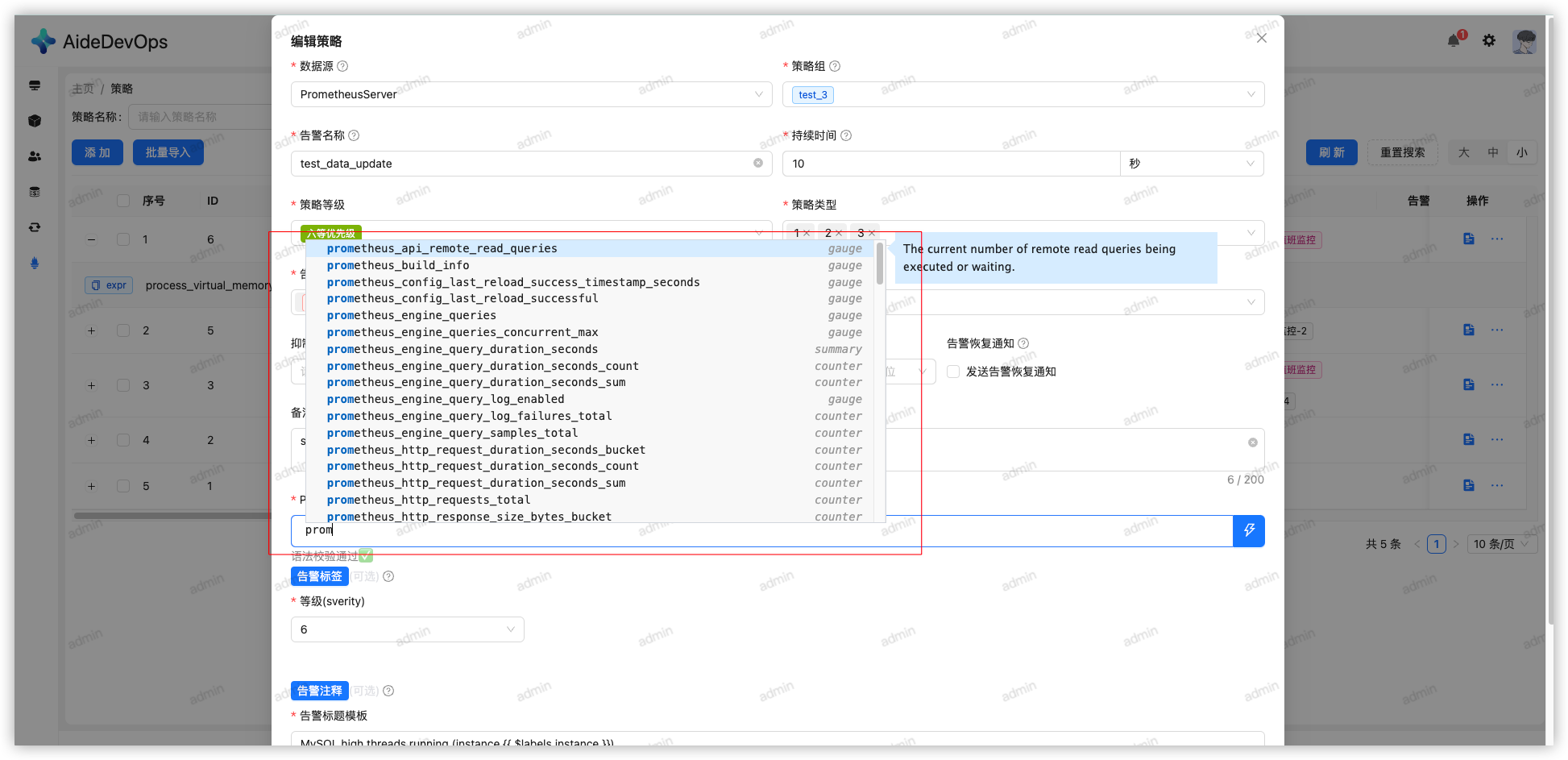Click the help icon next to 策略组
This screenshot has width=1568, height=760.
(x=835, y=66)
